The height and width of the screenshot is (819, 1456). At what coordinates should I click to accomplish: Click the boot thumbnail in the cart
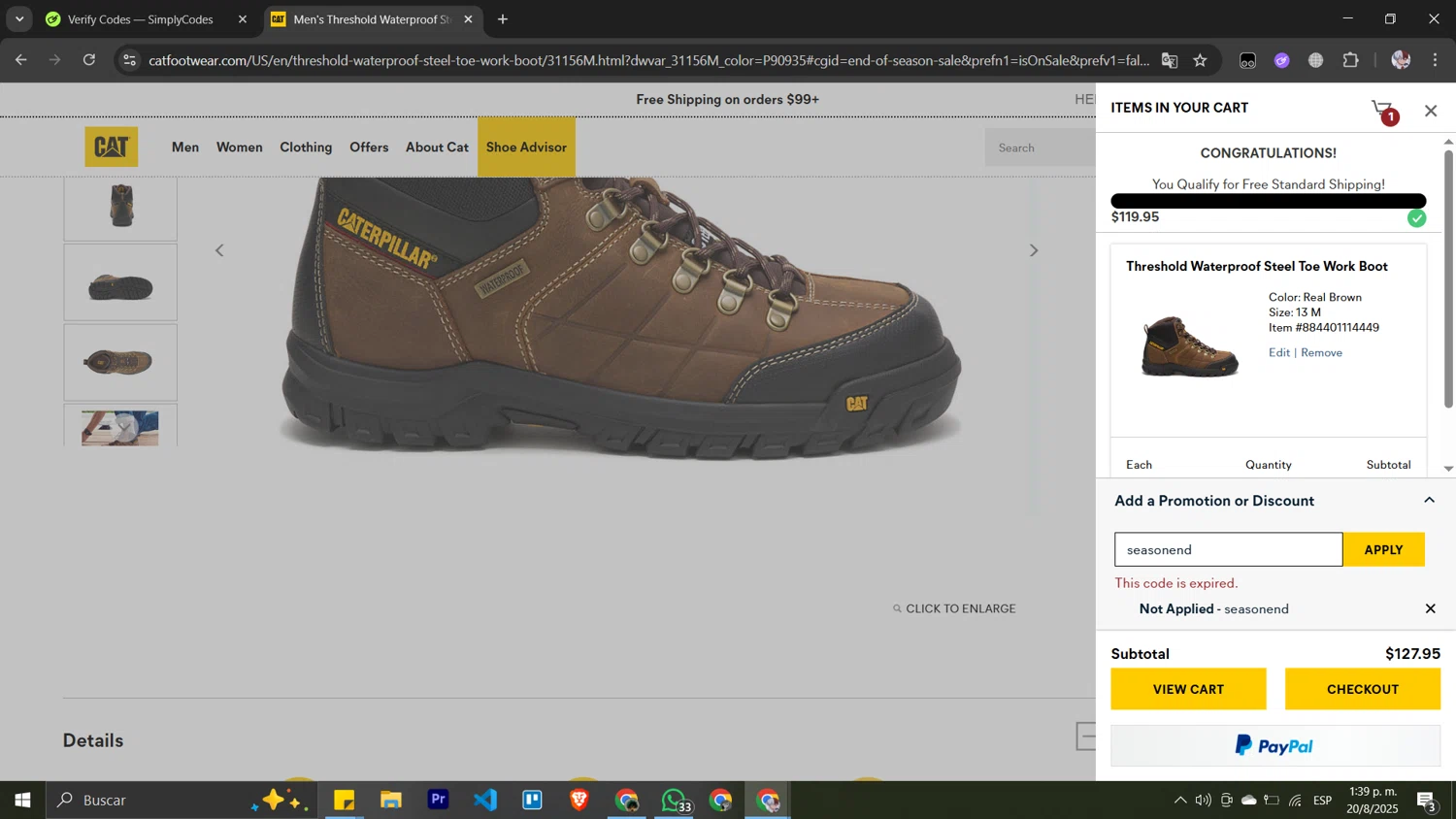[1190, 345]
